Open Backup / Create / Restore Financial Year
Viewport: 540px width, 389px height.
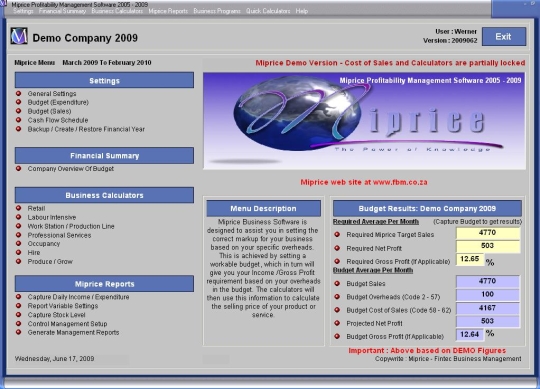pyautogui.click(x=86, y=129)
